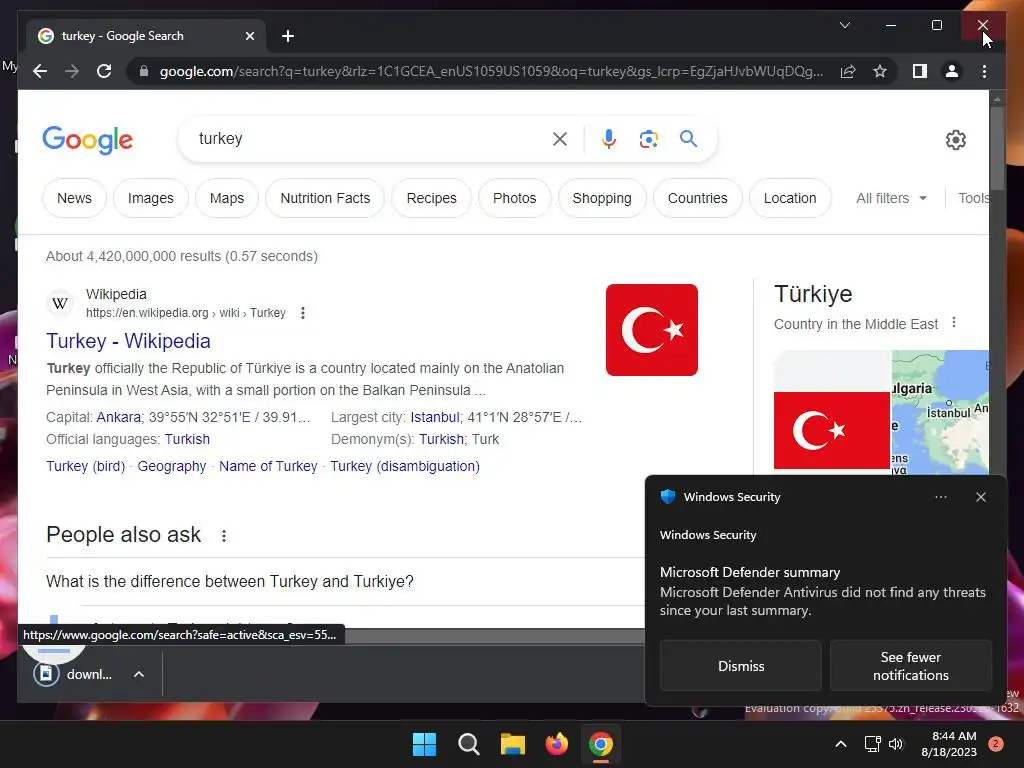The width and height of the screenshot is (1024, 768).
Task: Open File Explorer from taskbar
Action: (513, 744)
